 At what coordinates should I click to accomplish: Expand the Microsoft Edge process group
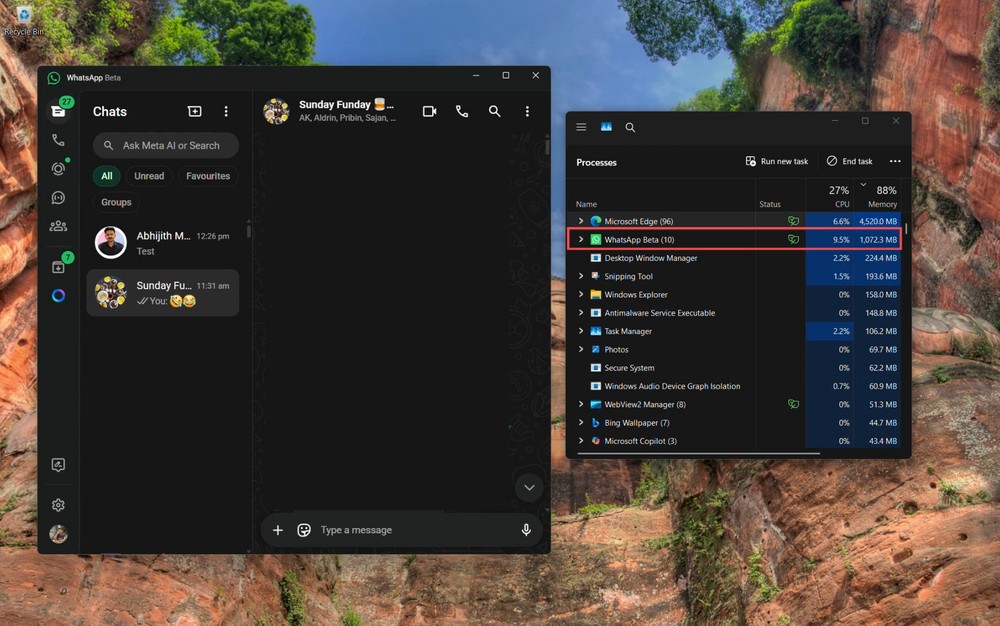point(581,221)
